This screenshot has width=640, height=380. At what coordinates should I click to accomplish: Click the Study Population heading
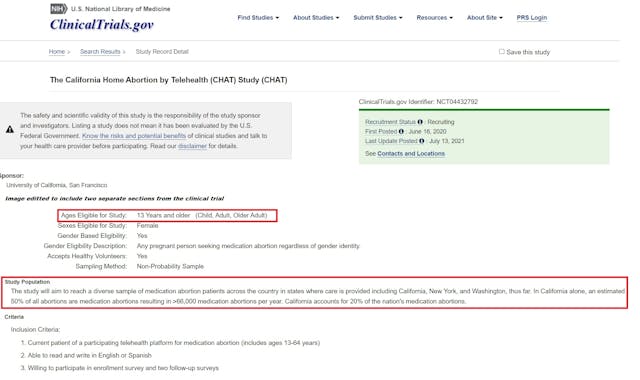pos(27,282)
